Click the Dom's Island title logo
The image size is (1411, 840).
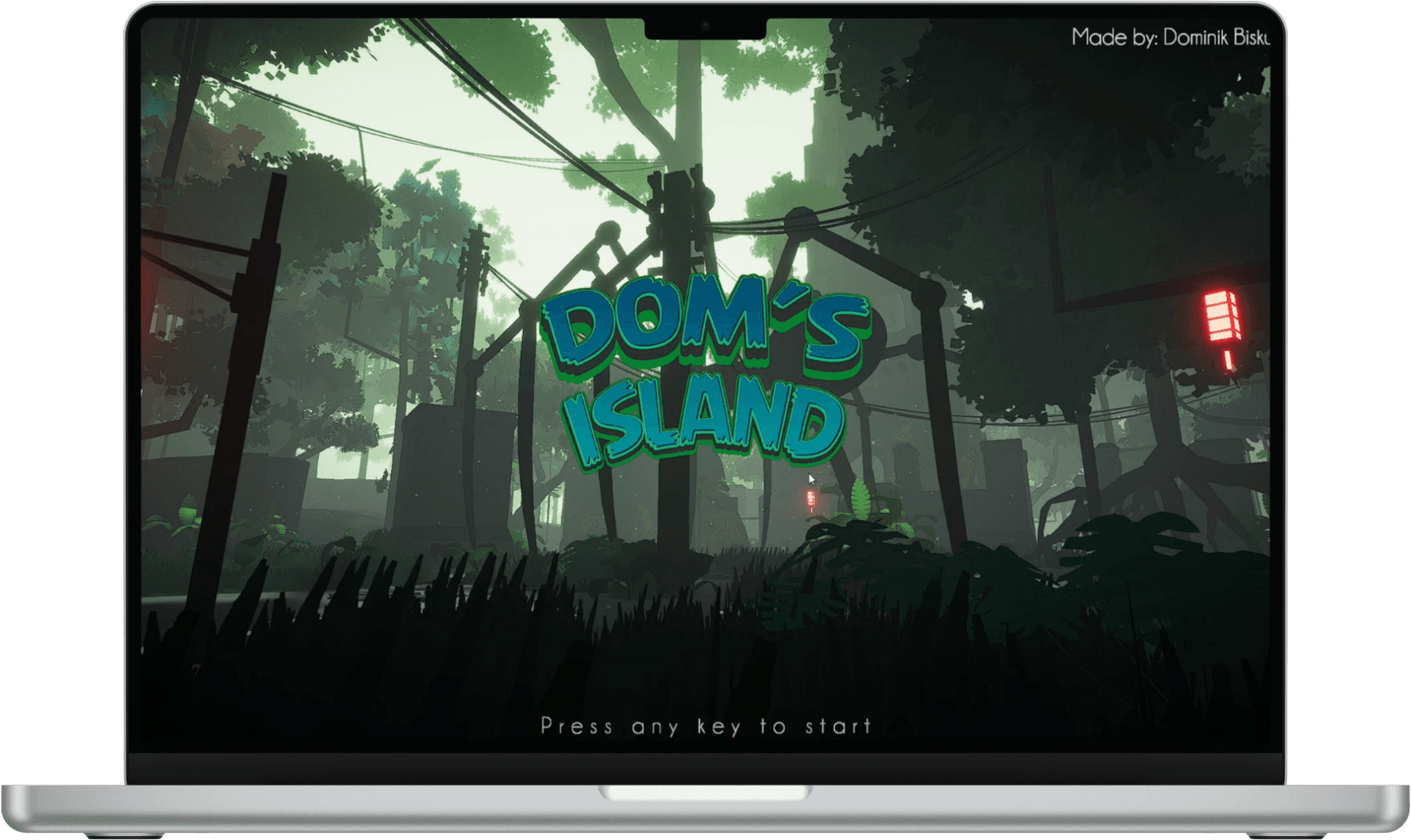(x=705, y=372)
